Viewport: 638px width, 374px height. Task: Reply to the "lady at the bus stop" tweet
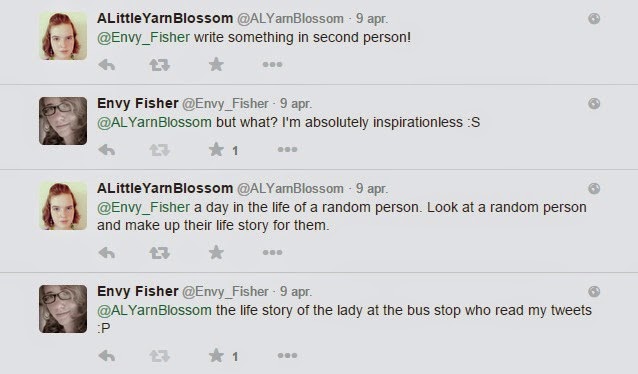click(107, 356)
